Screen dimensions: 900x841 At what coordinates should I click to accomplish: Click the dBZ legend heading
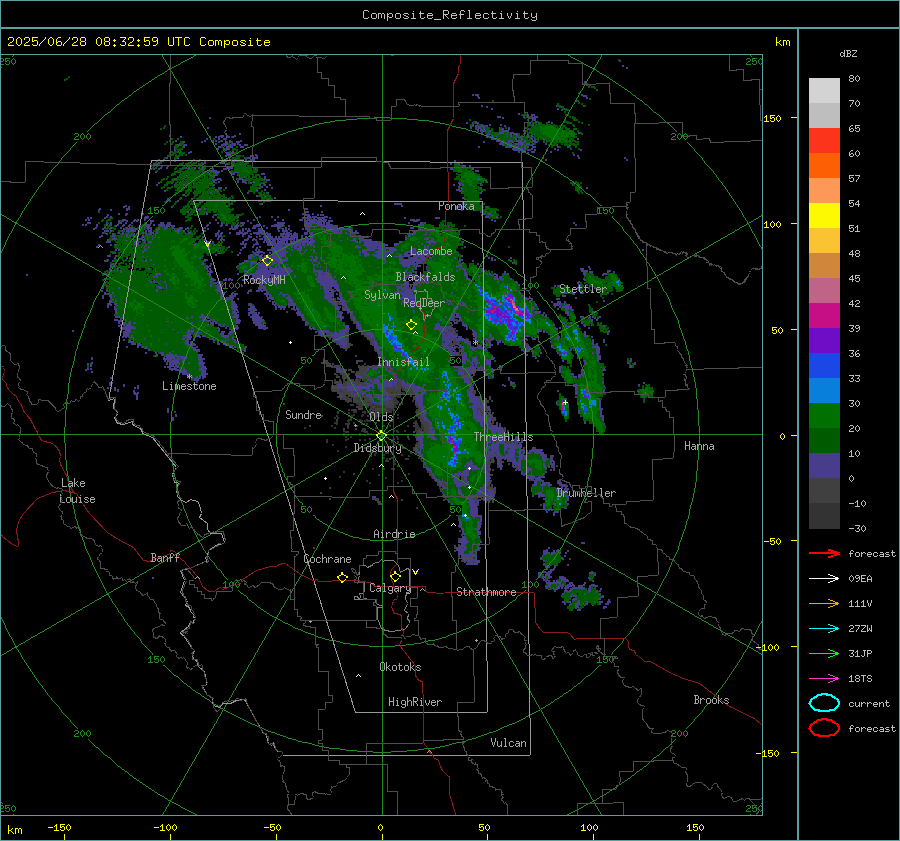[848, 54]
